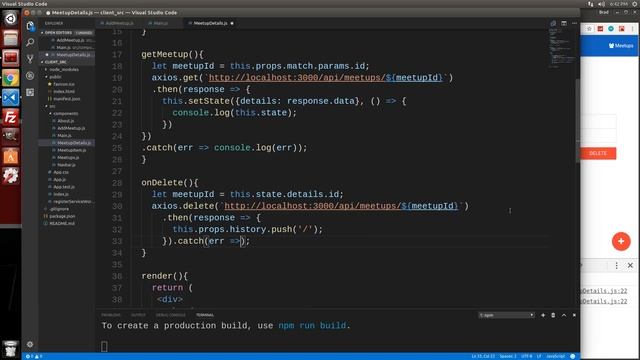Open package.json in the file tree

[62, 216]
